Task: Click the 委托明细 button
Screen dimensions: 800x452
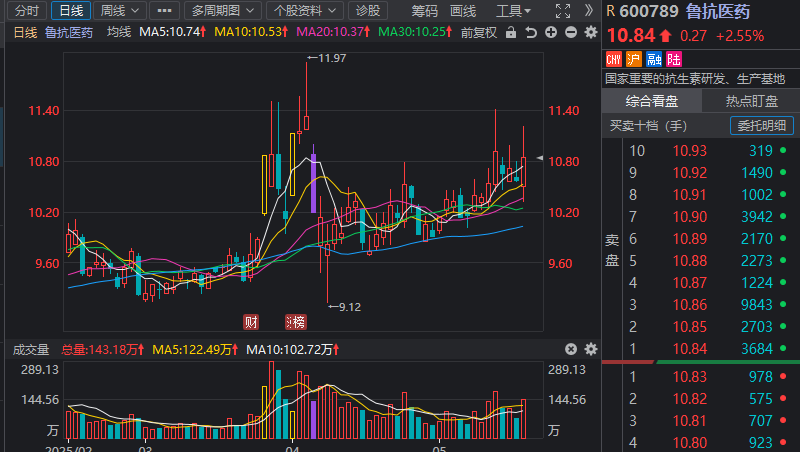Action: [762, 126]
